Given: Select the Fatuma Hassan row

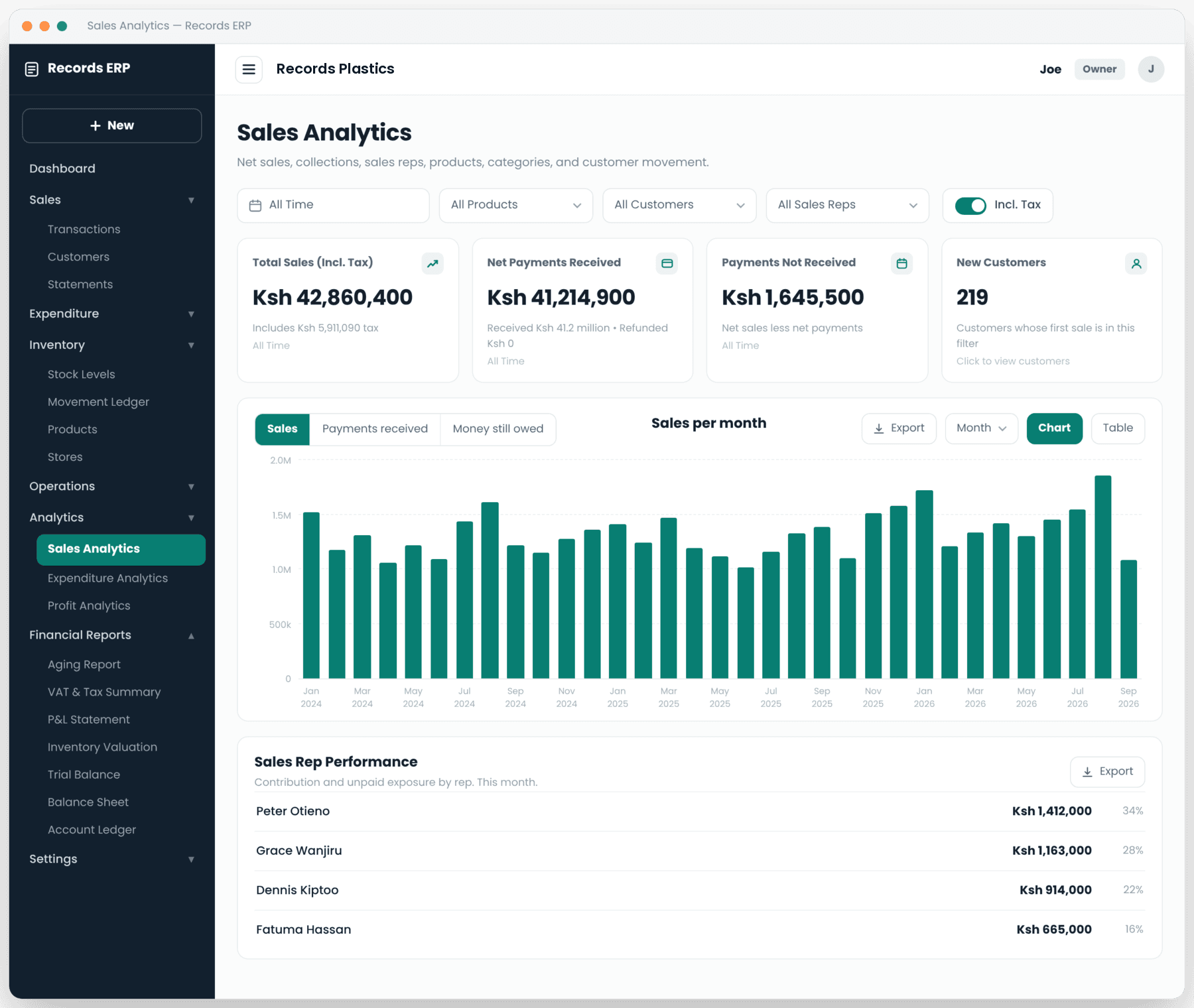Looking at the screenshot, I should [x=700, y=930].
